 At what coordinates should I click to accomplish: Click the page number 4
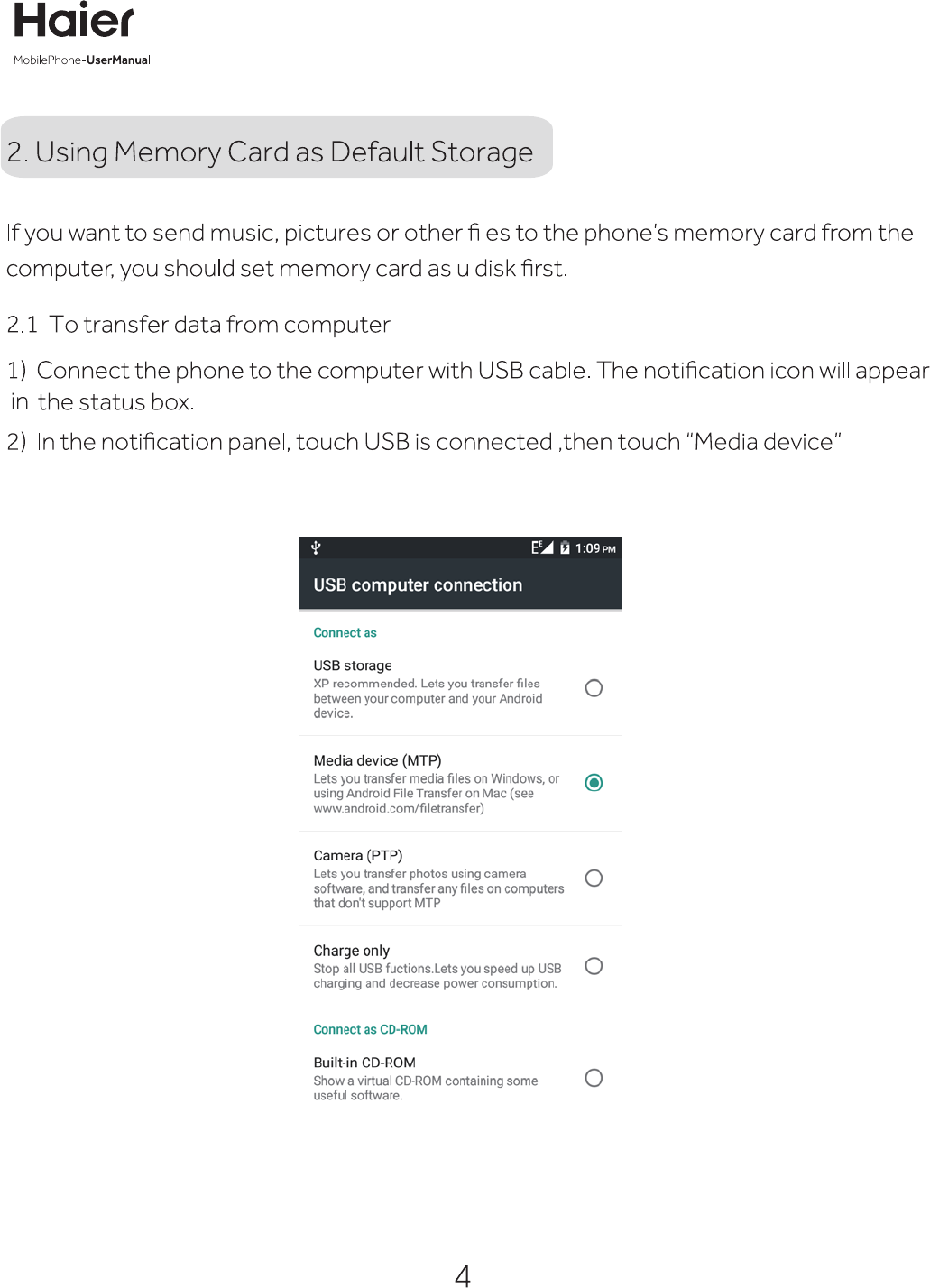(x=463, y=1274)
